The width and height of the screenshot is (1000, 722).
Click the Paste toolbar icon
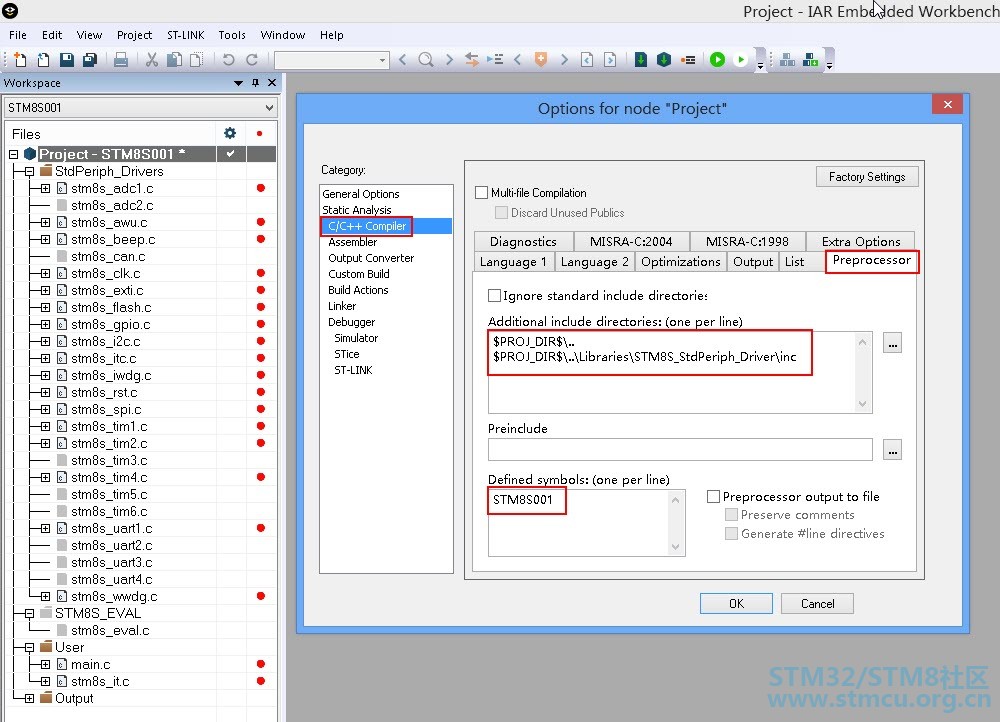pos(196,60)
